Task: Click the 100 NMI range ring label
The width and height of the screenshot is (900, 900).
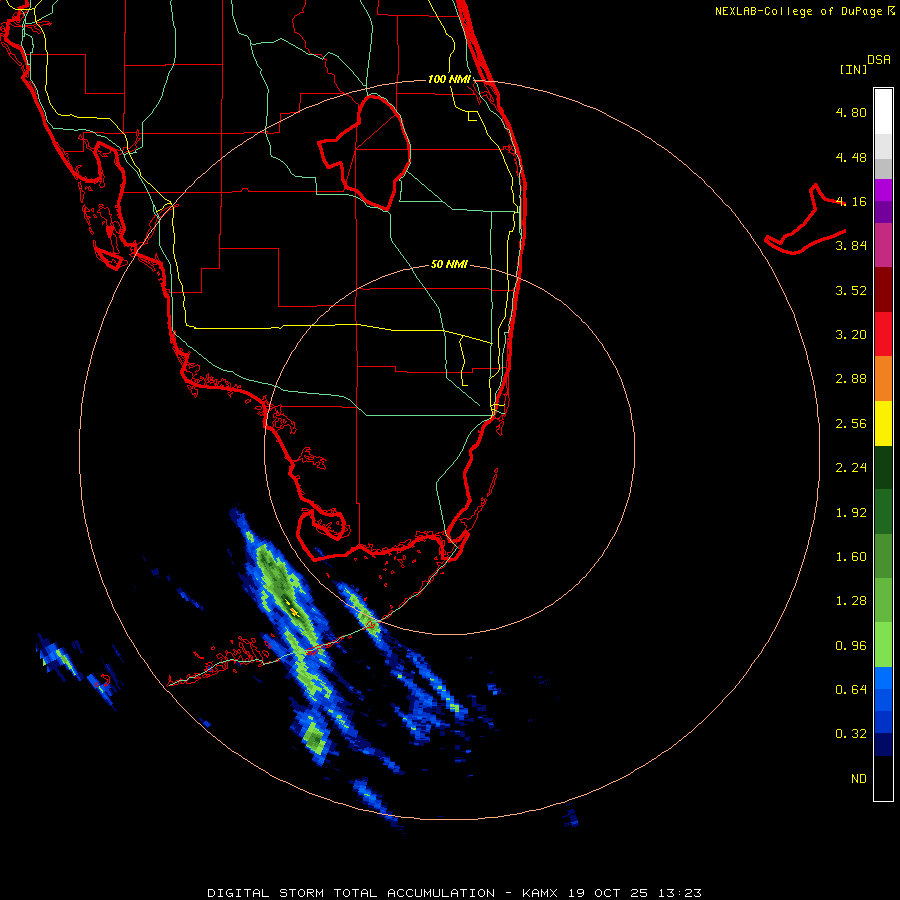Action: tap(449, 79)
